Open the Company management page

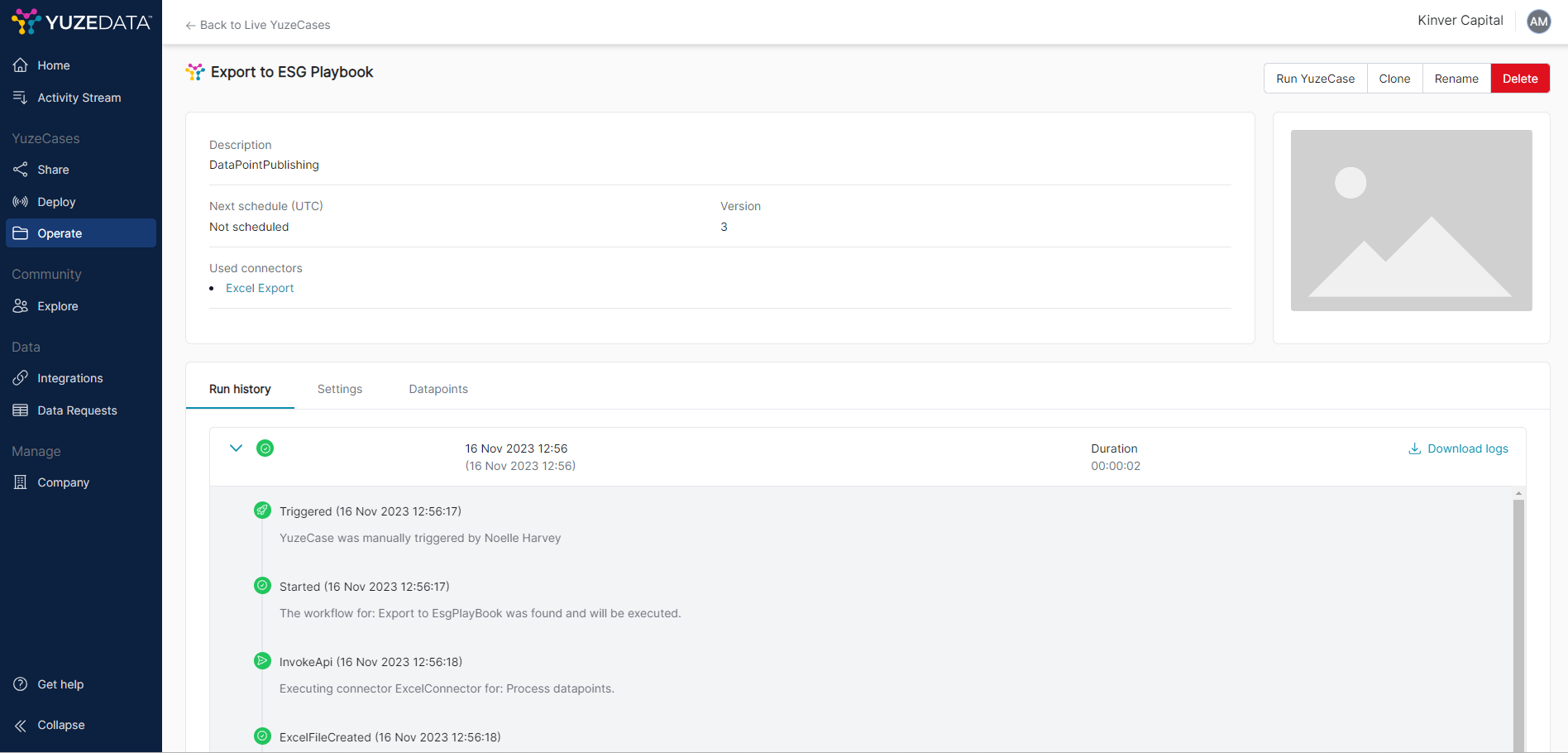pos(63,482)
